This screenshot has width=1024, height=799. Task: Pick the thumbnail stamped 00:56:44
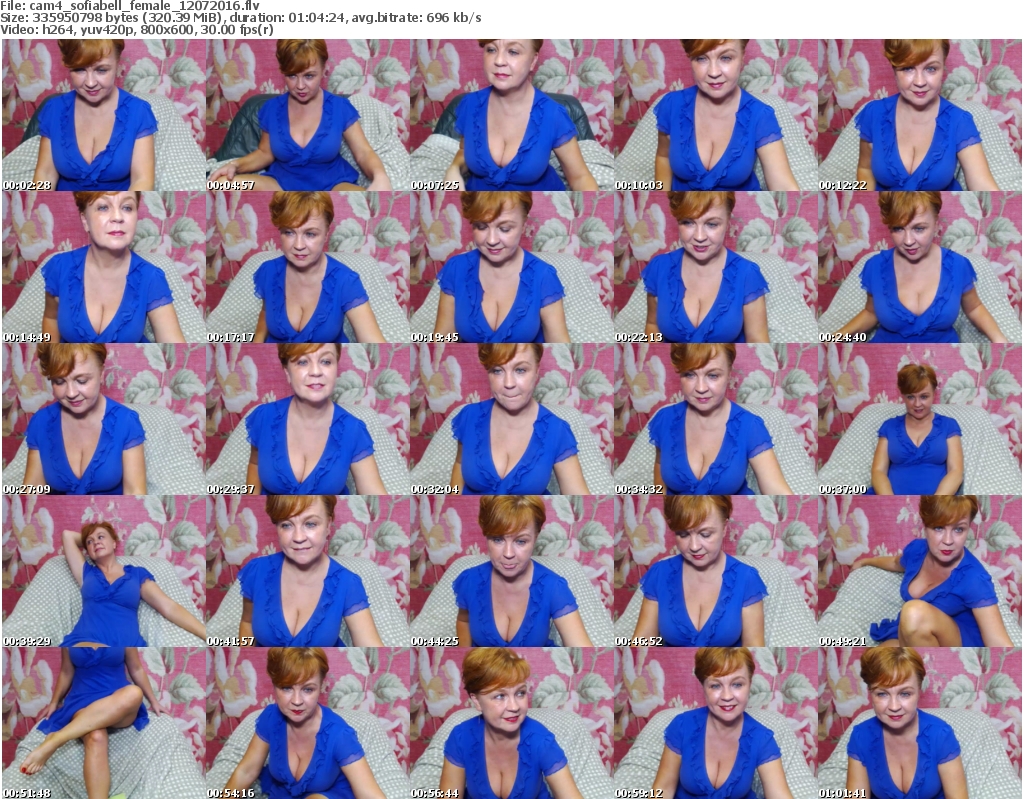tap(512, 723)
